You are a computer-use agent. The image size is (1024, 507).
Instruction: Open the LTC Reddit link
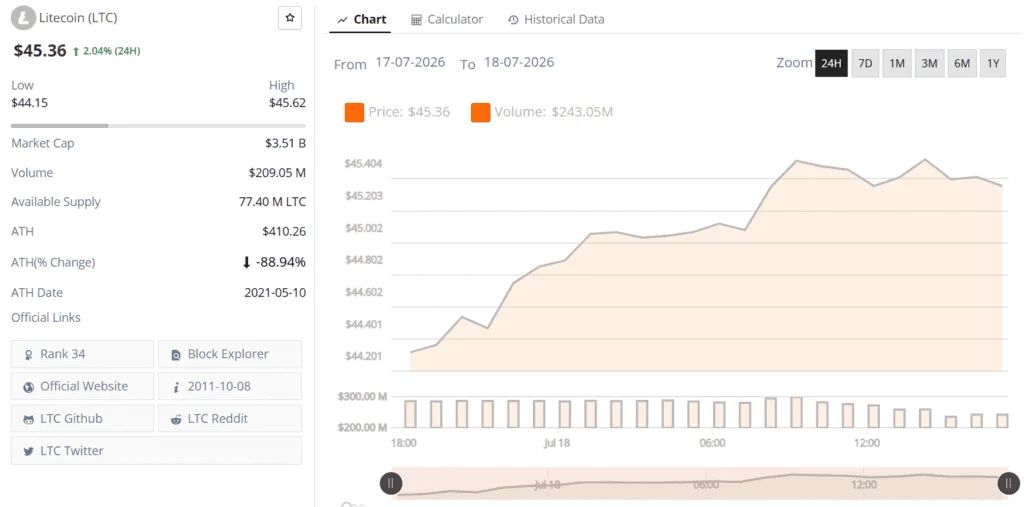pyautogui.click(x=230, y=418)
